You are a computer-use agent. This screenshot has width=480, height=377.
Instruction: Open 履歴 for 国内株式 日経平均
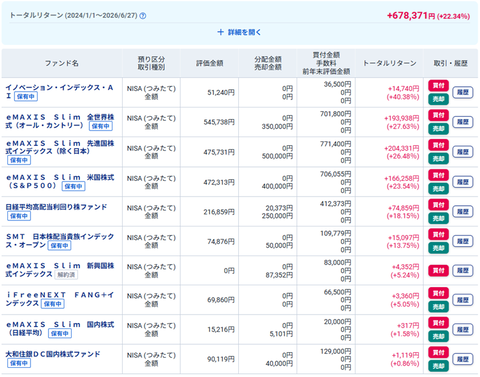tap(463, 329)
